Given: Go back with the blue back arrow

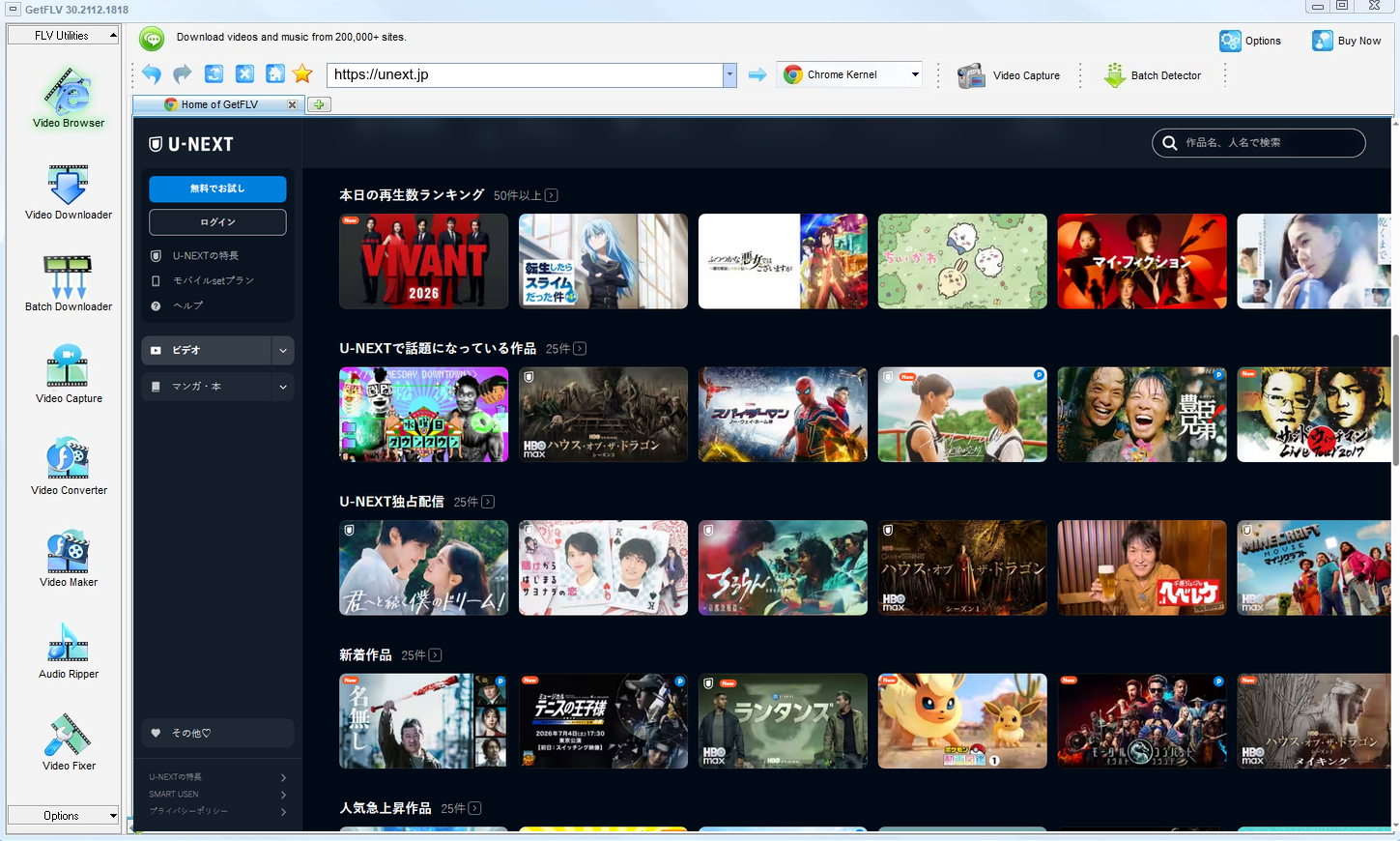Looking at the screenshot, I should (152, 74).
